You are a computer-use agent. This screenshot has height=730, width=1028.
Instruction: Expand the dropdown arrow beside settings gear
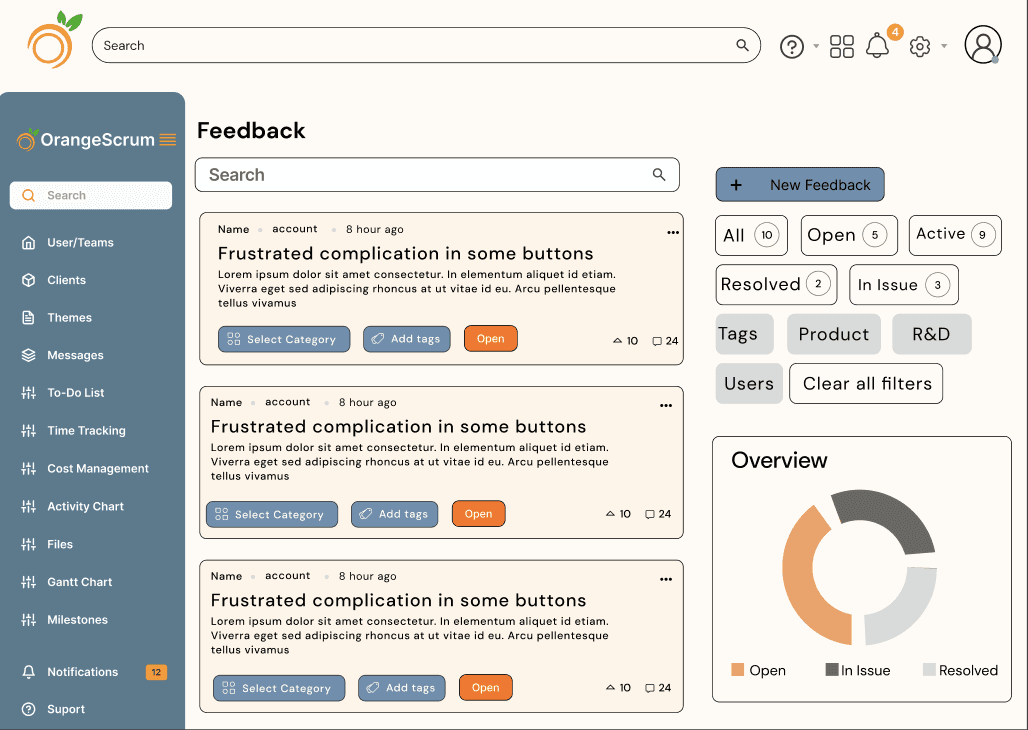point(944,46)
